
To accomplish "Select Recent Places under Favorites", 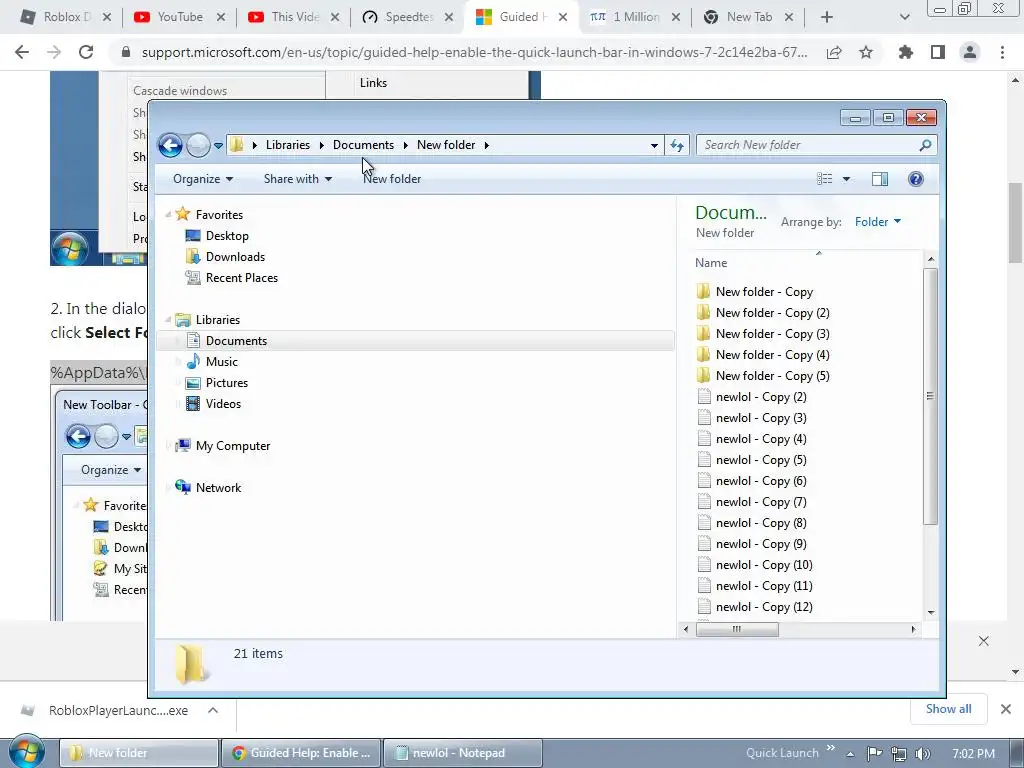I will [x=242, y=278].
